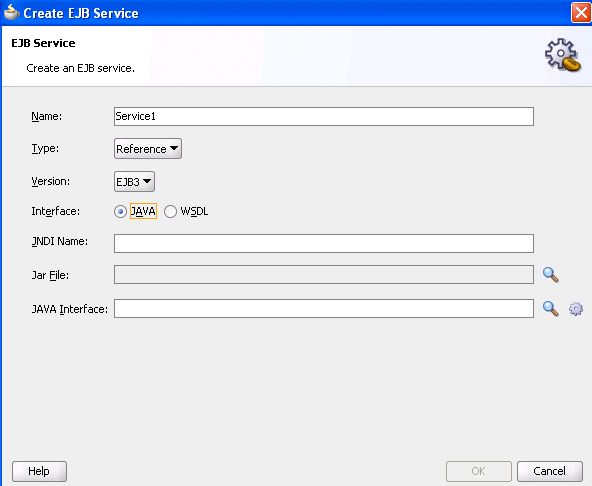Click into the Jar File field
The height and width of the screenshot is (486, 592).
tap(324, 275)
